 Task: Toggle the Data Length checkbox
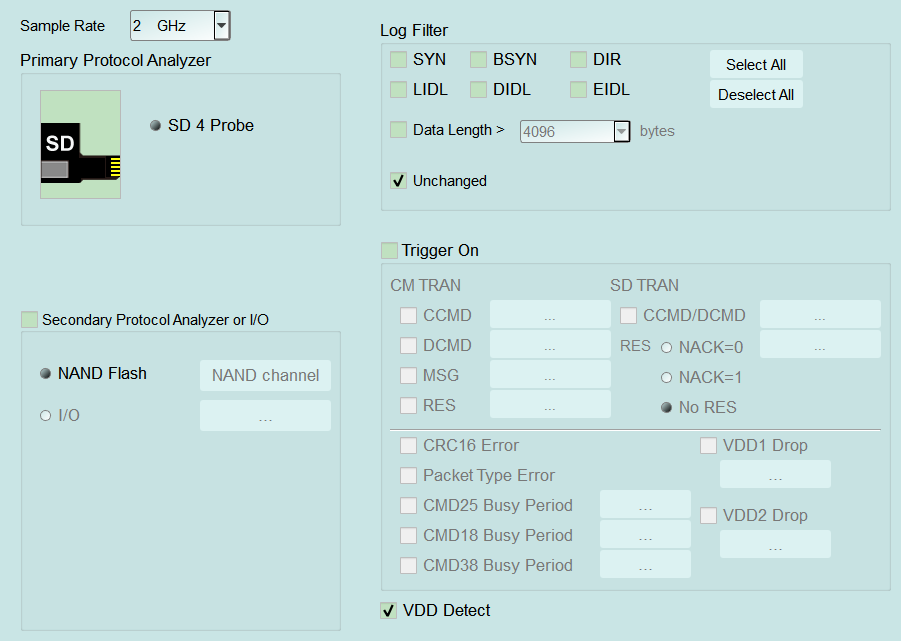(398, 129)
